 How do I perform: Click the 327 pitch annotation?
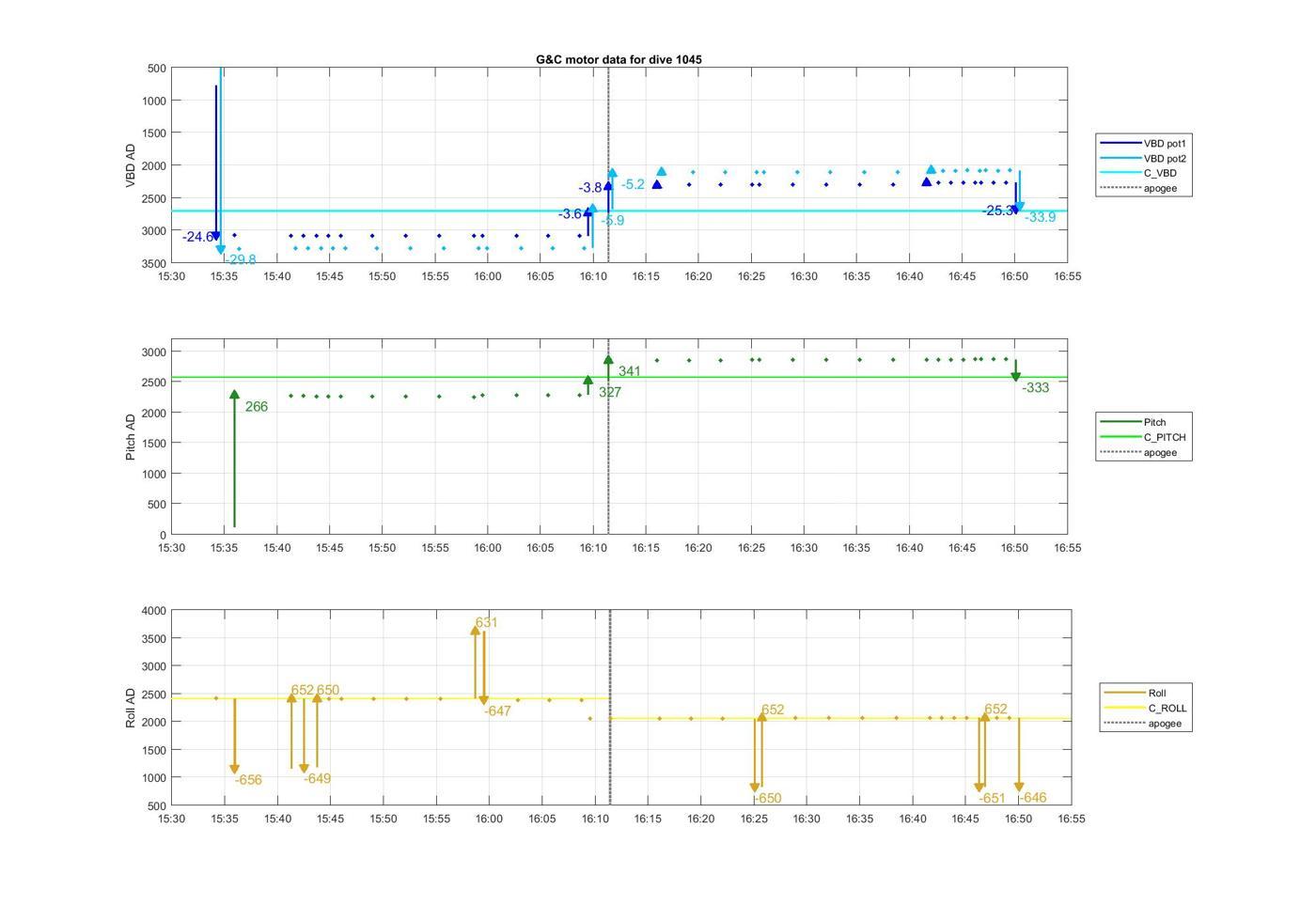tap(610, 393)
